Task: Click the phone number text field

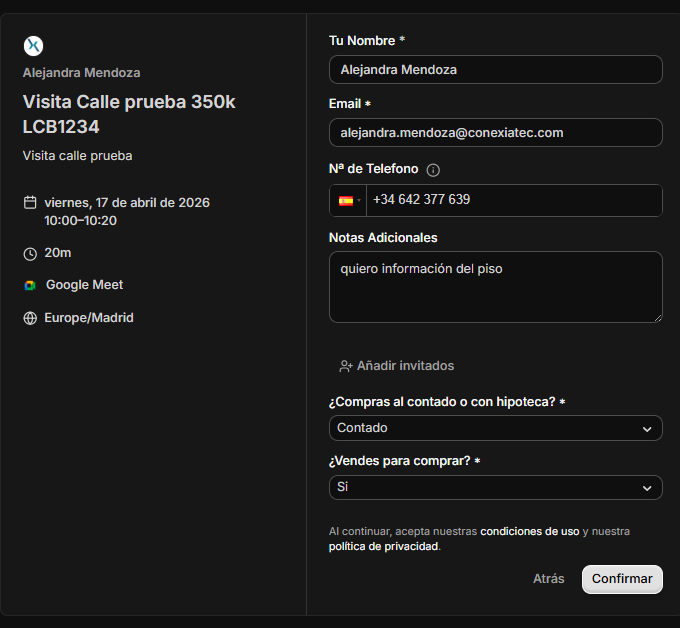Action: (510, 200)
